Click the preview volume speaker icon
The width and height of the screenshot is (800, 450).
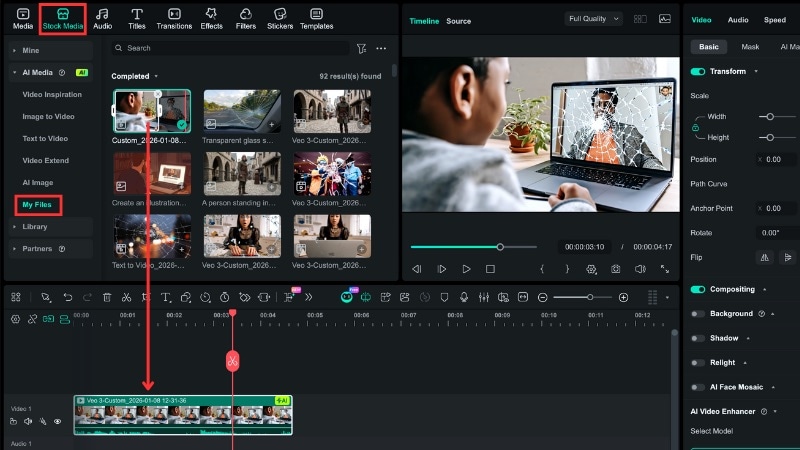tap(640, 269)
